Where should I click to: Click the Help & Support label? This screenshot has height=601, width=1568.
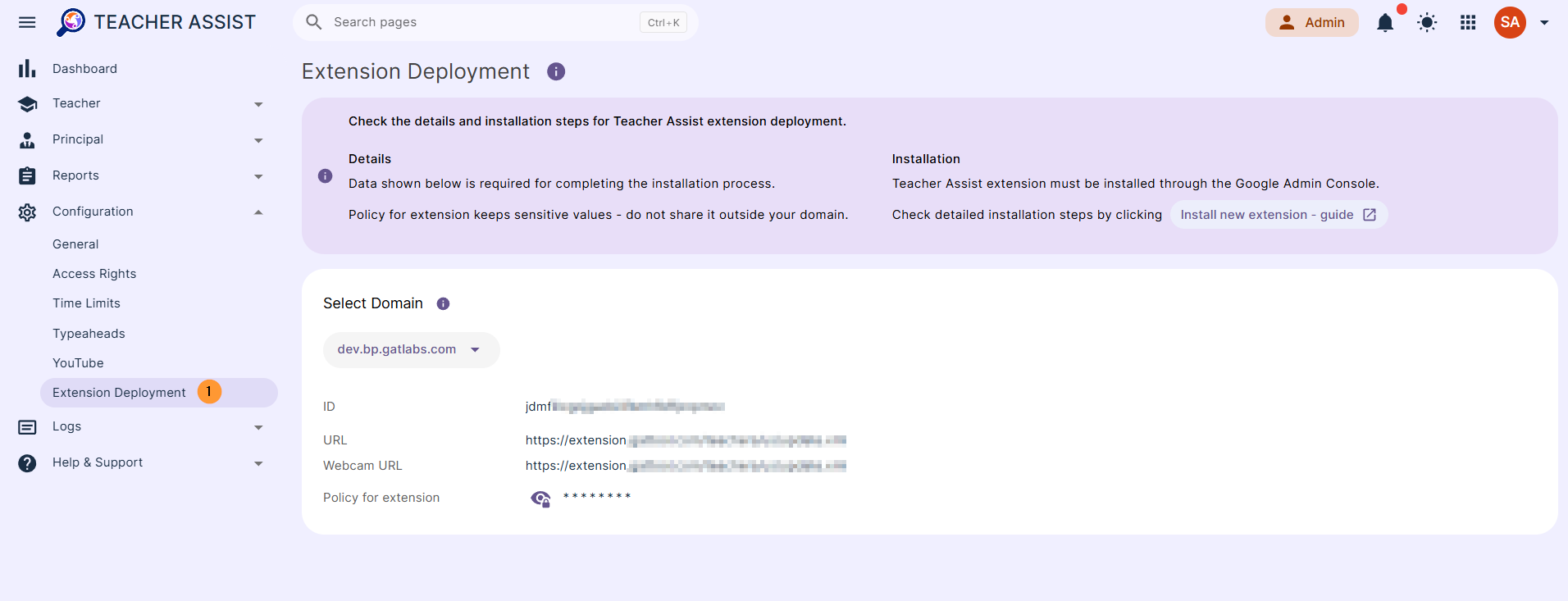click(98, 462)
